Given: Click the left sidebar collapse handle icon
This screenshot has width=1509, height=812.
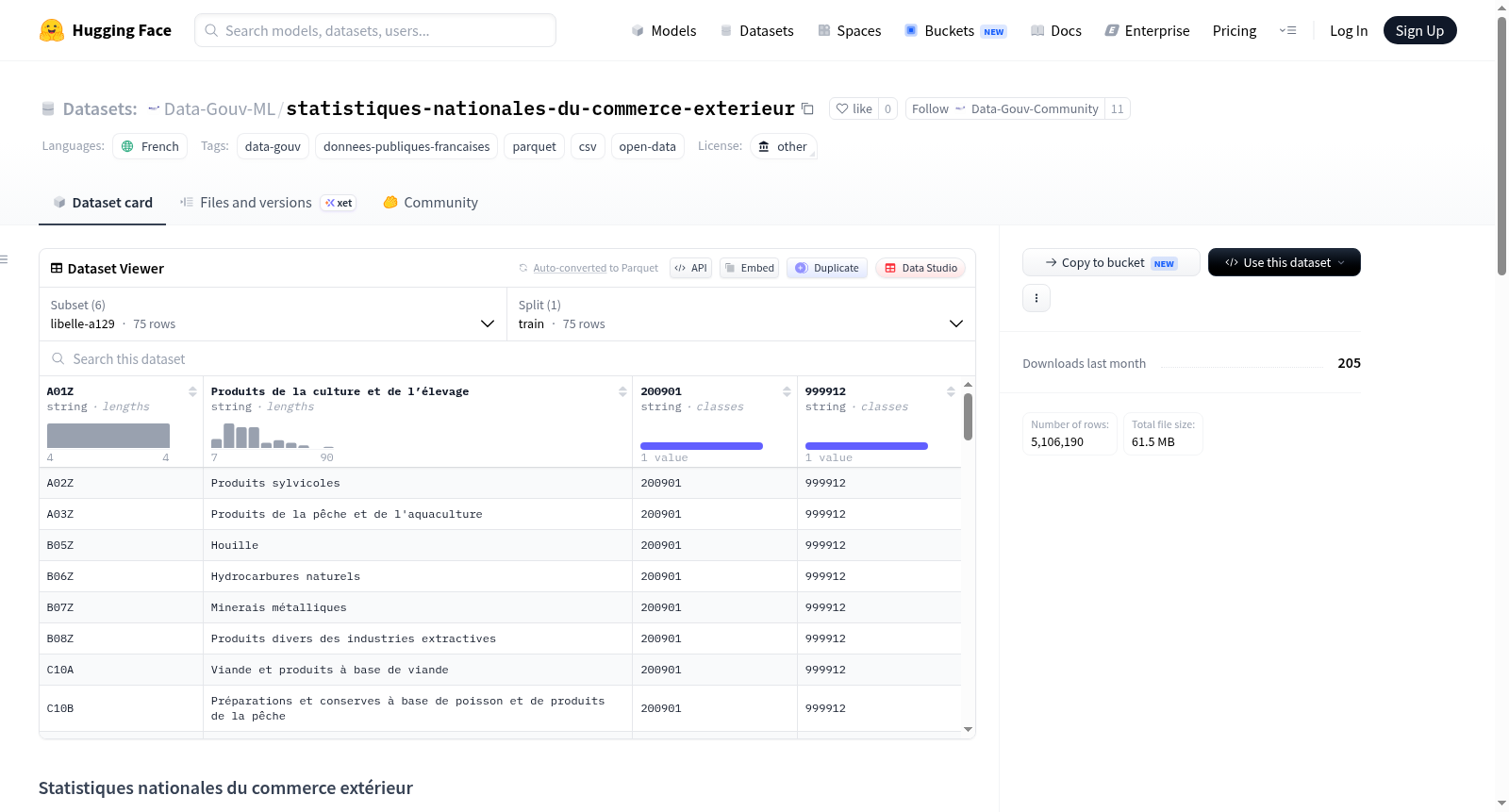Looking at the screenshot, I should click(4, 259).
